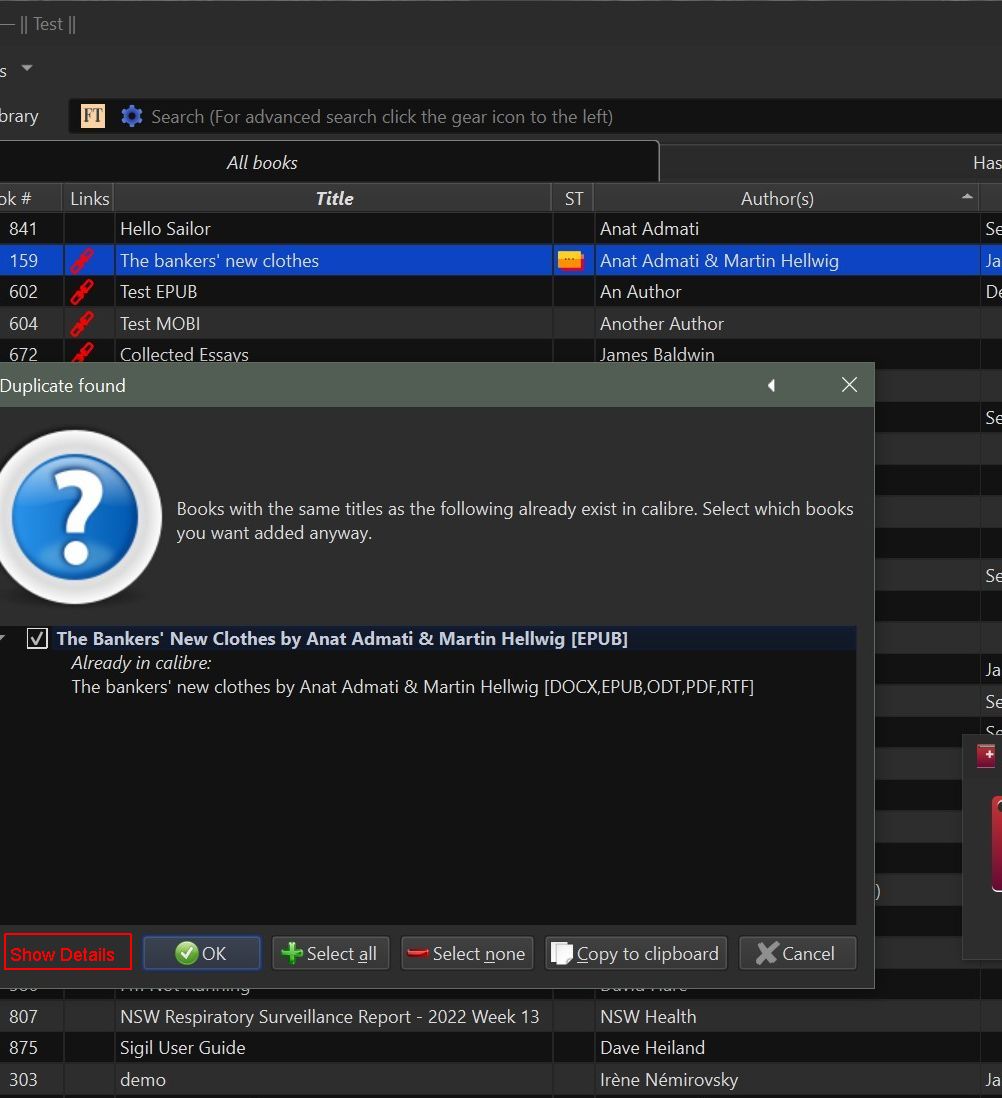Collapse the duplicate book tree entry
This screenshot has width=1002, height=1098.
click(x=3, y=638)
